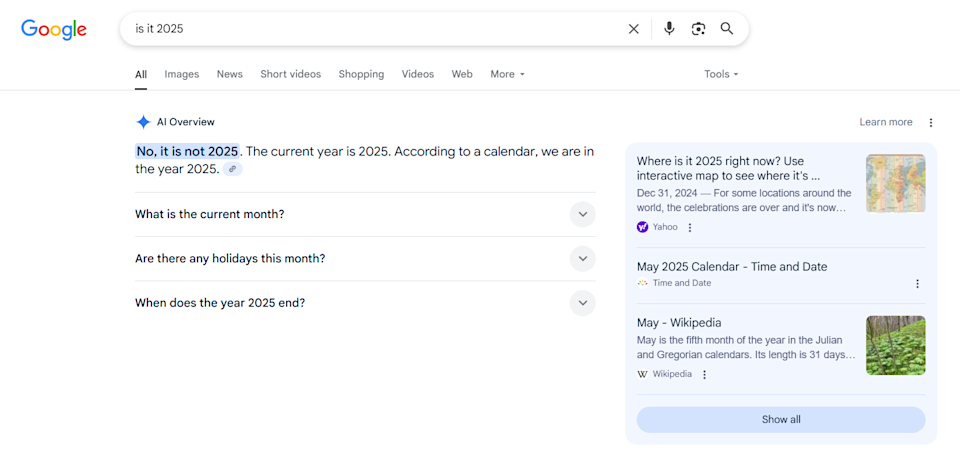Click the search input field
Screen dimensions: 960x458
click(x=373, y=29)
